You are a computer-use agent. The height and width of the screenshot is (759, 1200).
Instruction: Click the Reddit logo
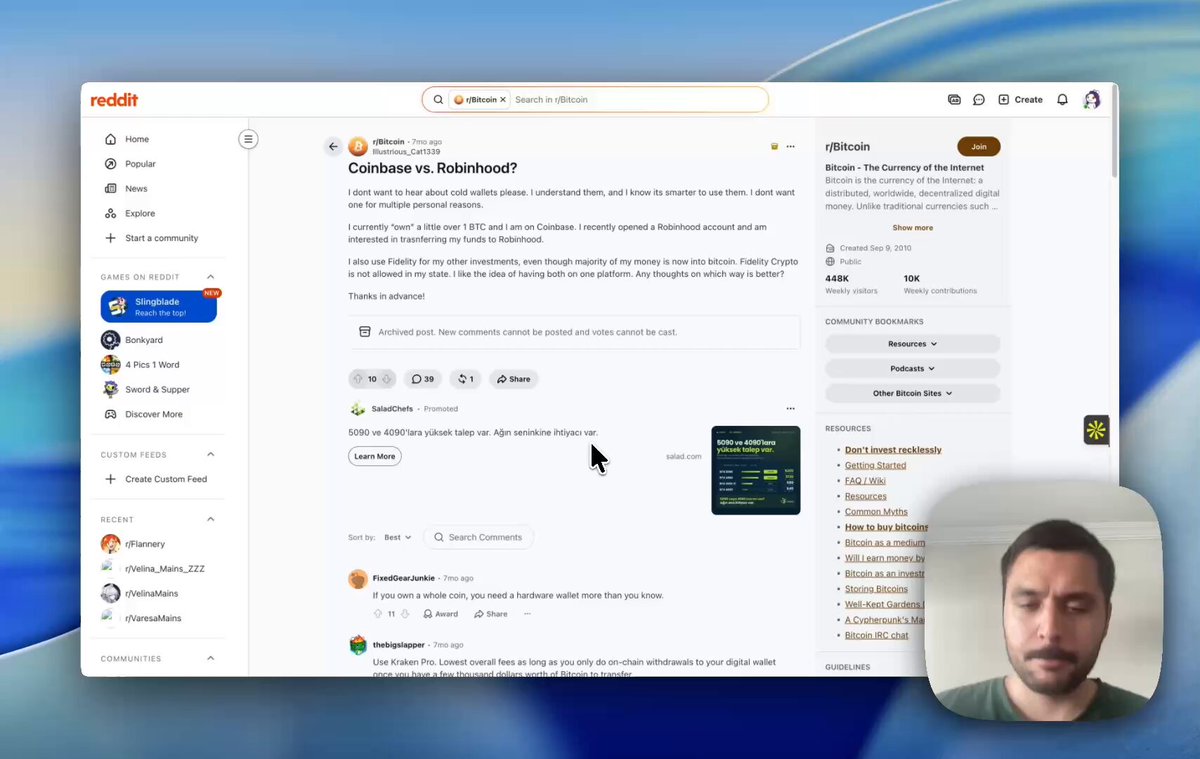[114, 100]
